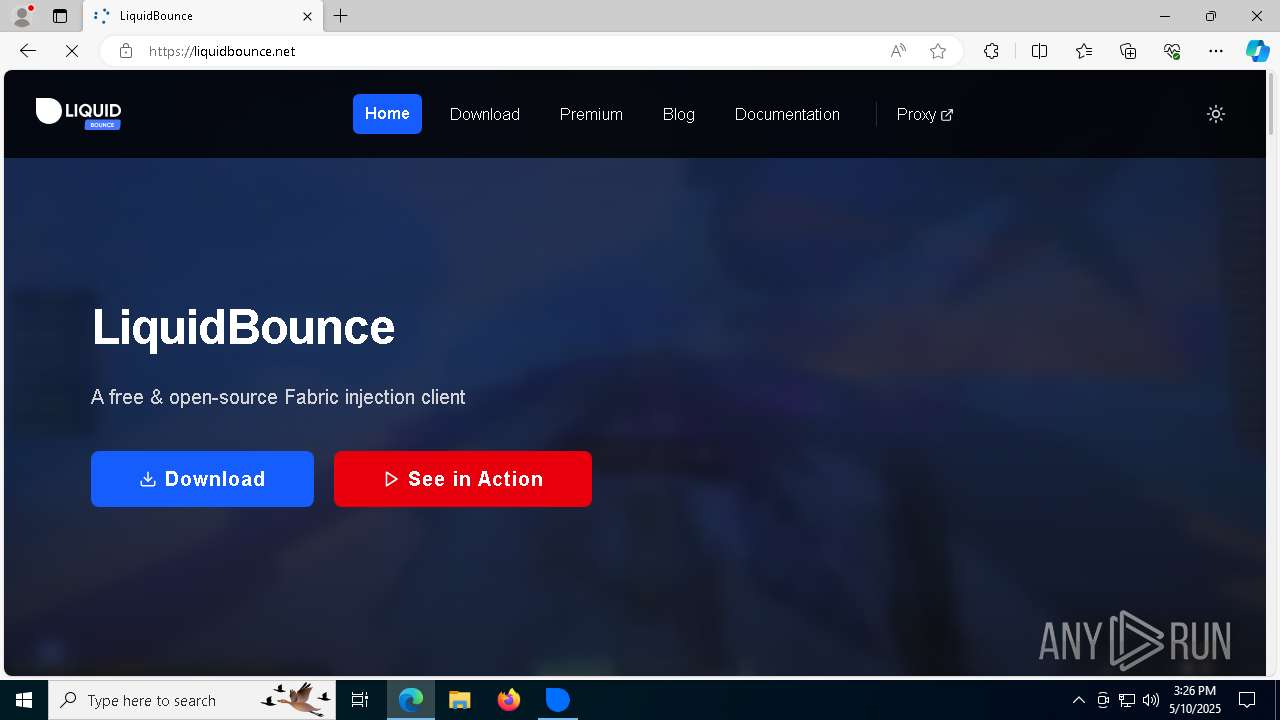Open the Favorites list icon
This screenshot has width=1280, height=720.
(1084, 51)
